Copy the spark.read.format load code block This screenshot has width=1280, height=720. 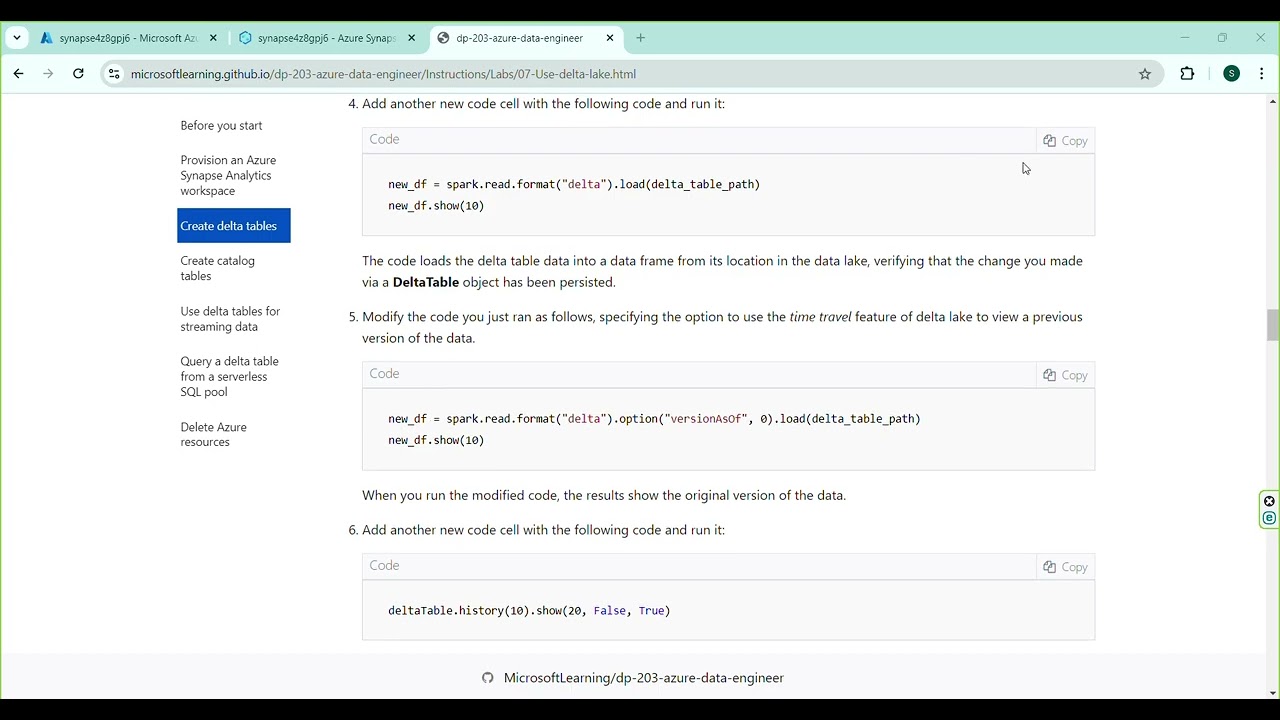point(1065,141)
